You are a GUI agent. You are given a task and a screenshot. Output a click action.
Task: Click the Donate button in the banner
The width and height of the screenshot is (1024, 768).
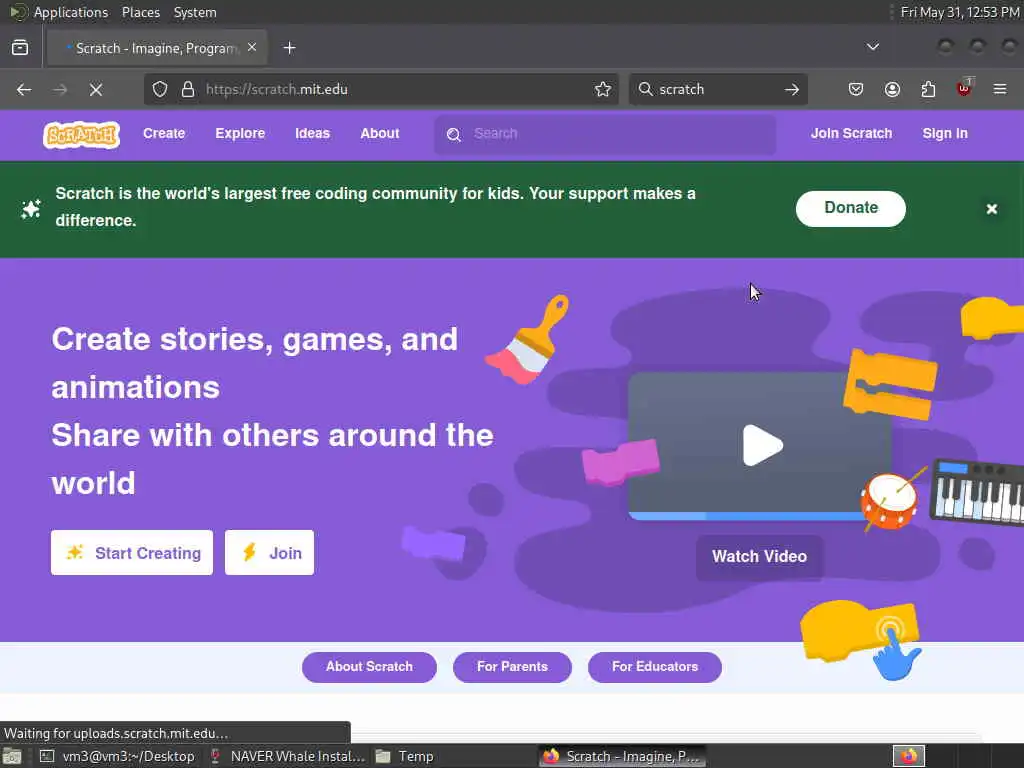pos(850,208)
